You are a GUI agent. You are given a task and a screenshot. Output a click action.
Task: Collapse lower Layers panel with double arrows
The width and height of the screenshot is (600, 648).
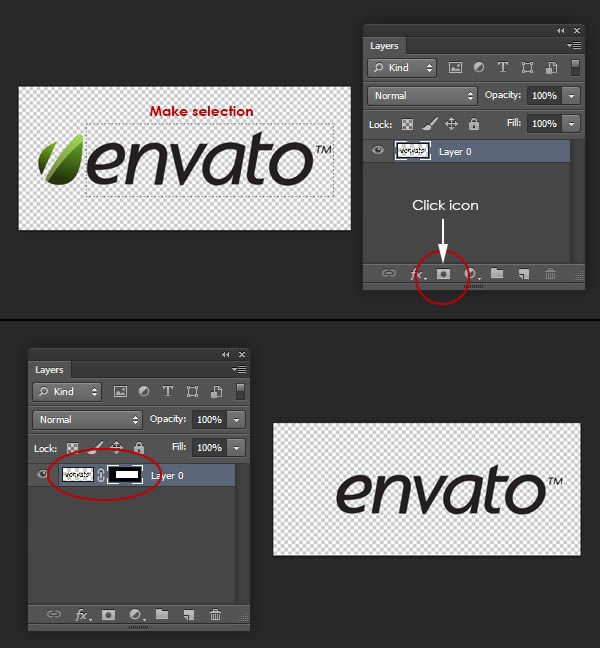tap(225, 355)
